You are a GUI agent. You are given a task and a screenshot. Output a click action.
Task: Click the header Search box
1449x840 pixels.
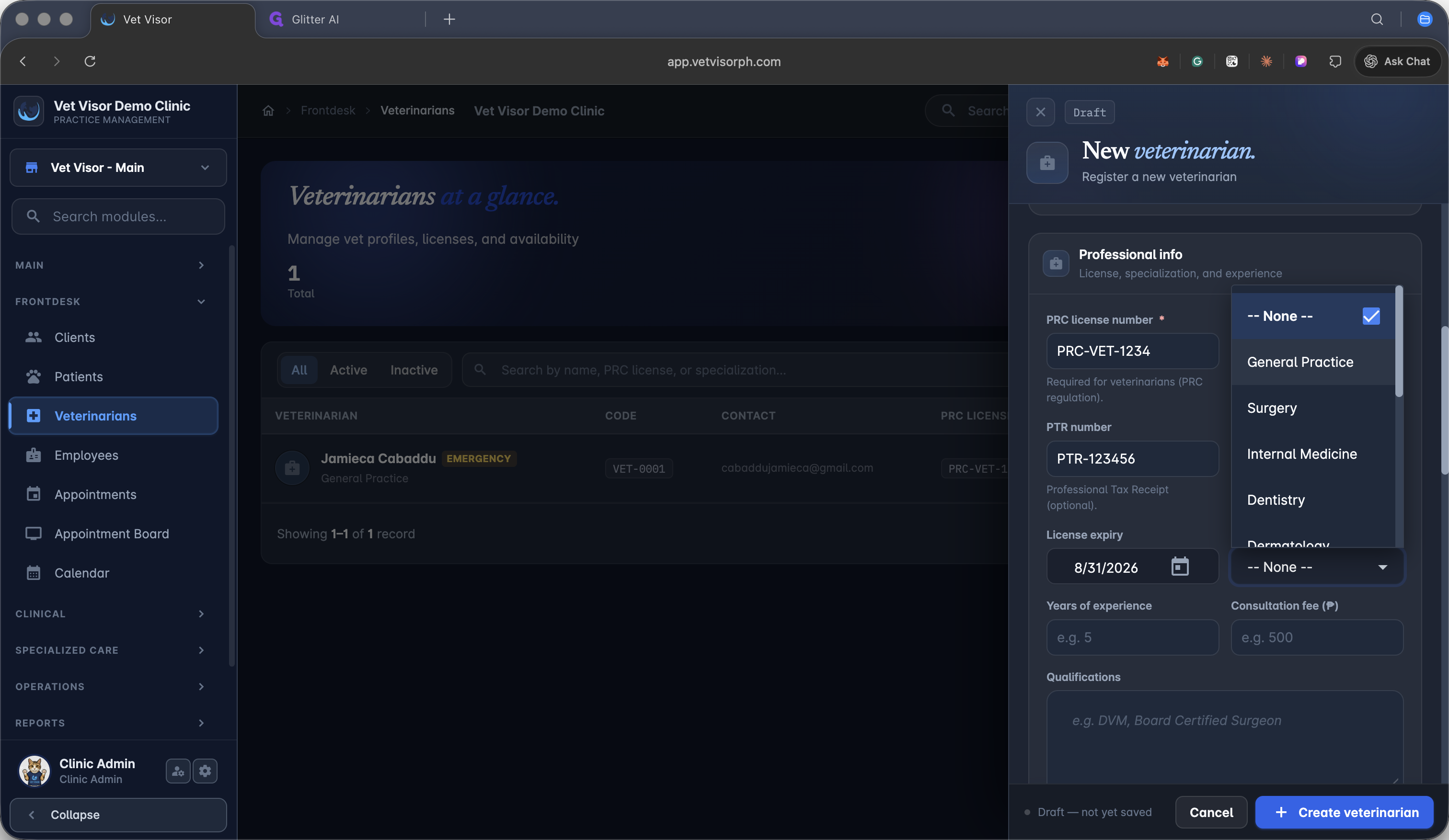point(967,110)
